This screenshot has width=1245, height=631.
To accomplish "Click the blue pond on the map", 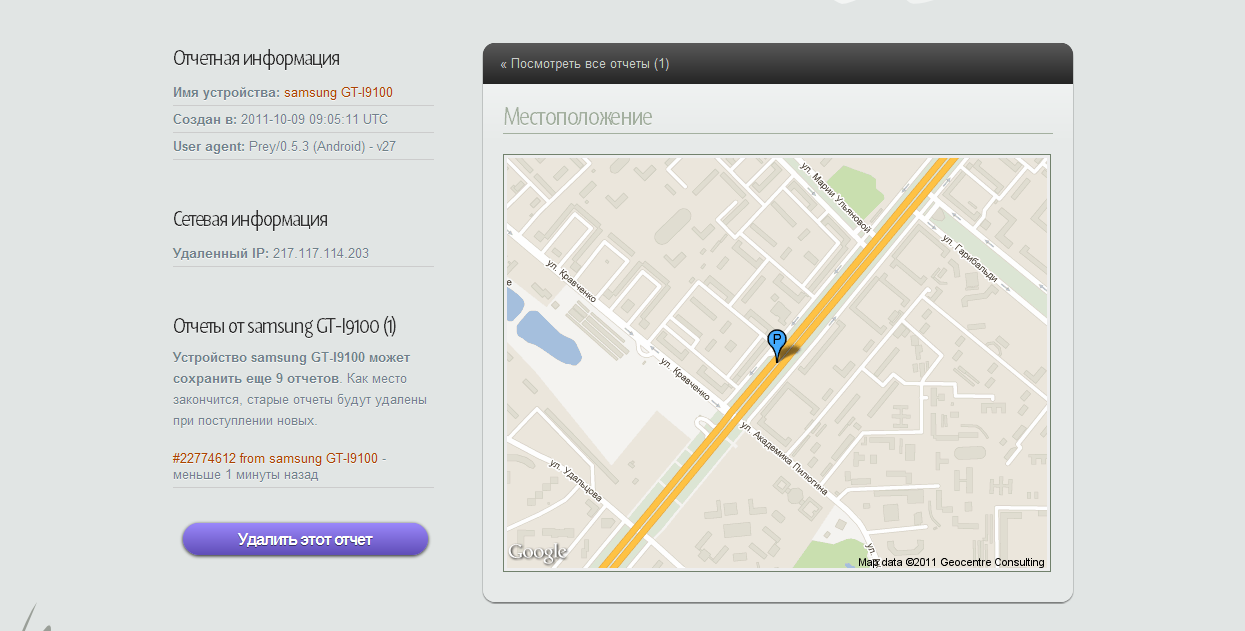I will click(547, 337).
